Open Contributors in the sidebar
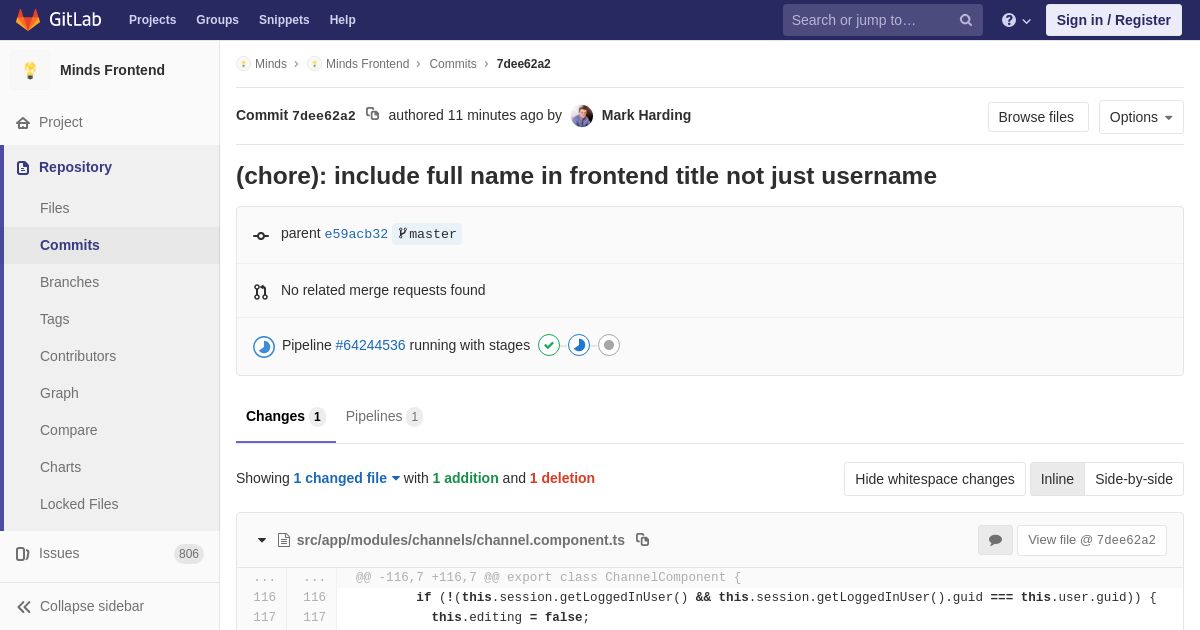Viewport: 1200px width, 630px height. [x=110, y=356]
